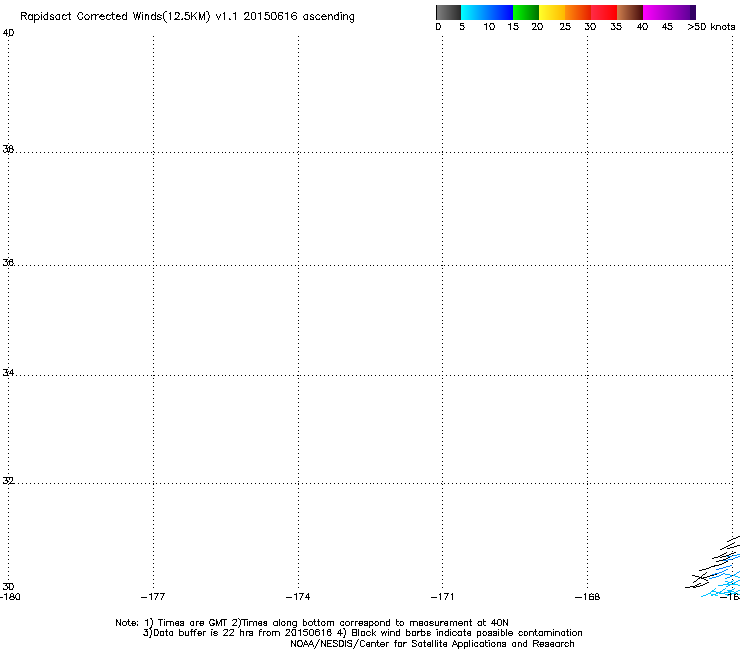Click the light blue wind barbs cluster
This screenshot has height=650, width=740.
coord(722,582)
